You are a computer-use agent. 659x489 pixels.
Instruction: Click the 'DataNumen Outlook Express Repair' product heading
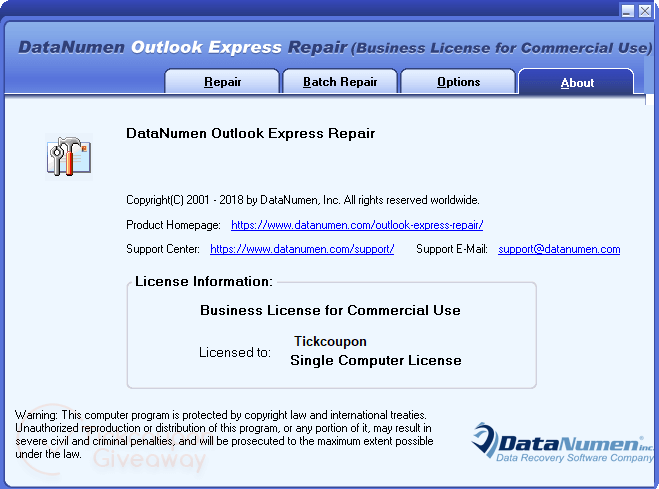click(250, 134)
